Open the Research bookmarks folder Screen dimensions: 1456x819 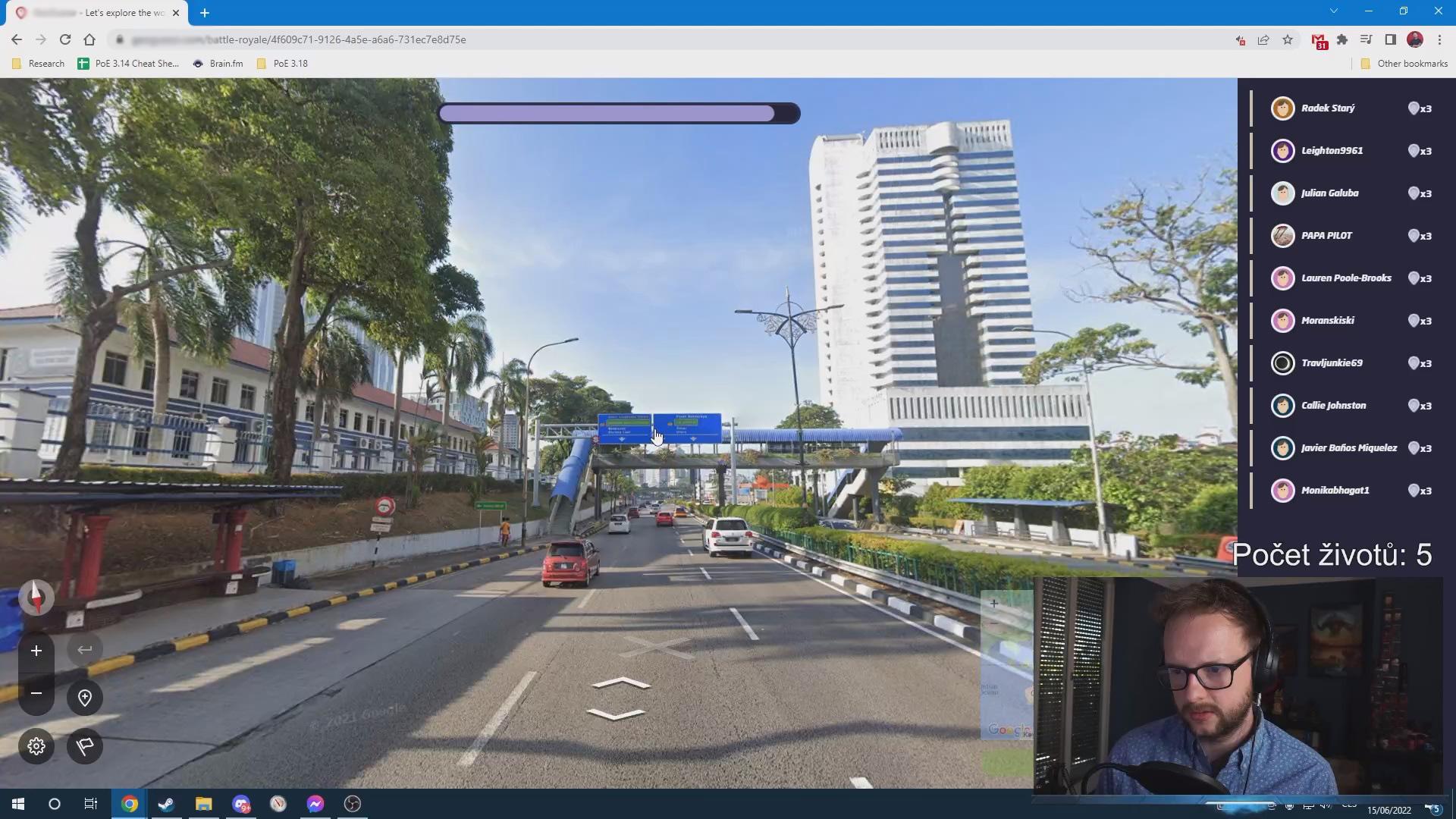coord(39,64)
